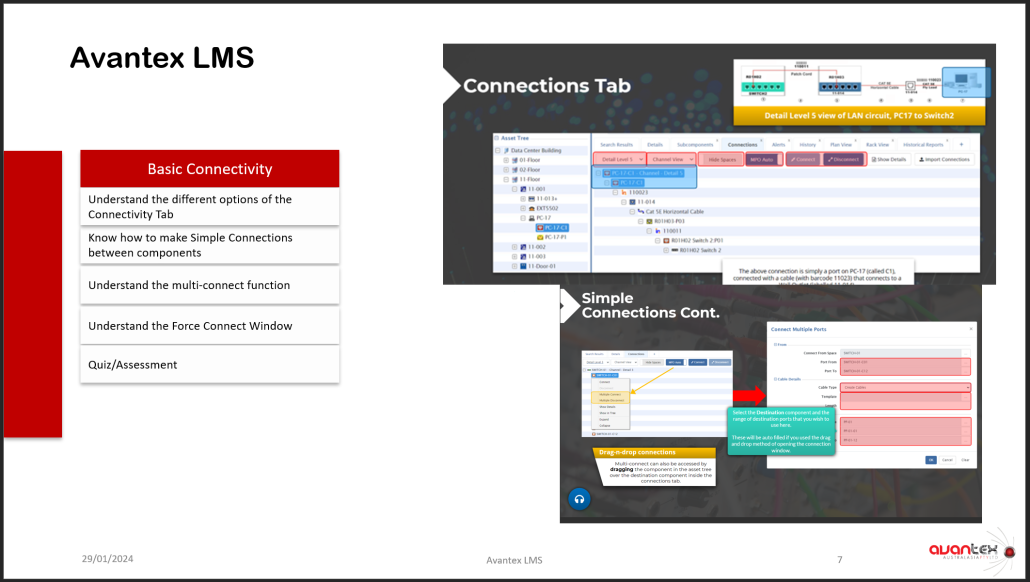
Task: Open the Cable Type dropdown in the dialog
Action: [x=905, y=387]
